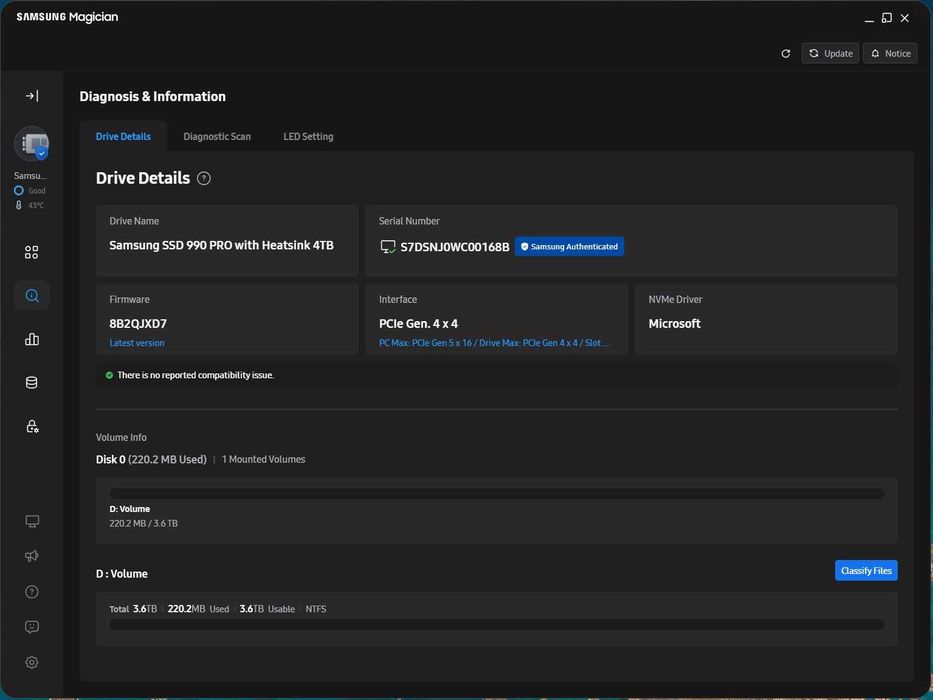Image resolution: width=933 pixels, height=700 pixels.
Task: Open Diagnosis & Information magnifier icon
Action: pos(32,296)
